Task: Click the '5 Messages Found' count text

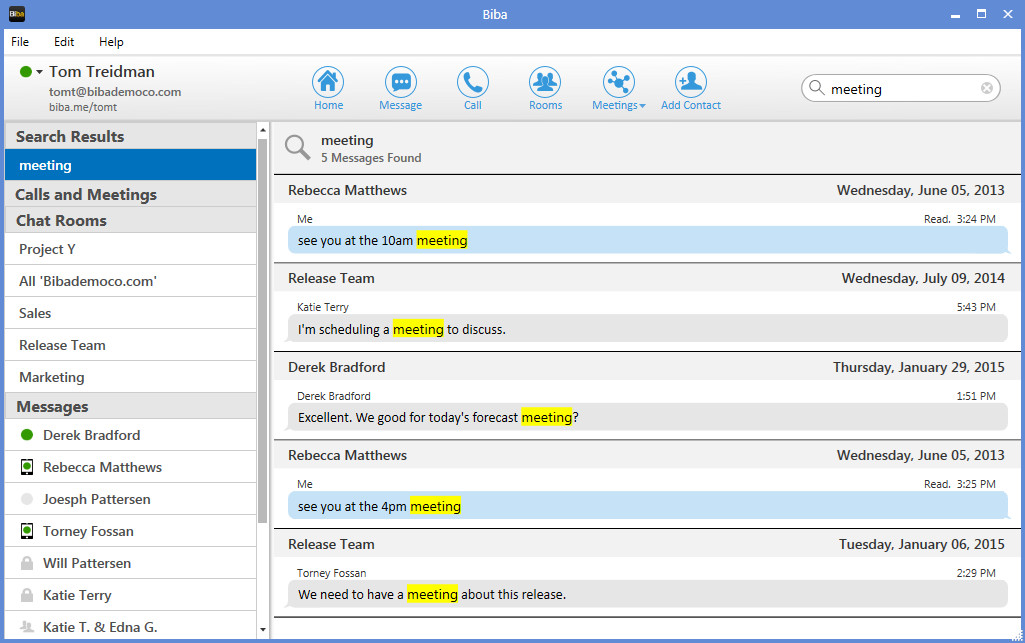Action: (x=371, y=157)
